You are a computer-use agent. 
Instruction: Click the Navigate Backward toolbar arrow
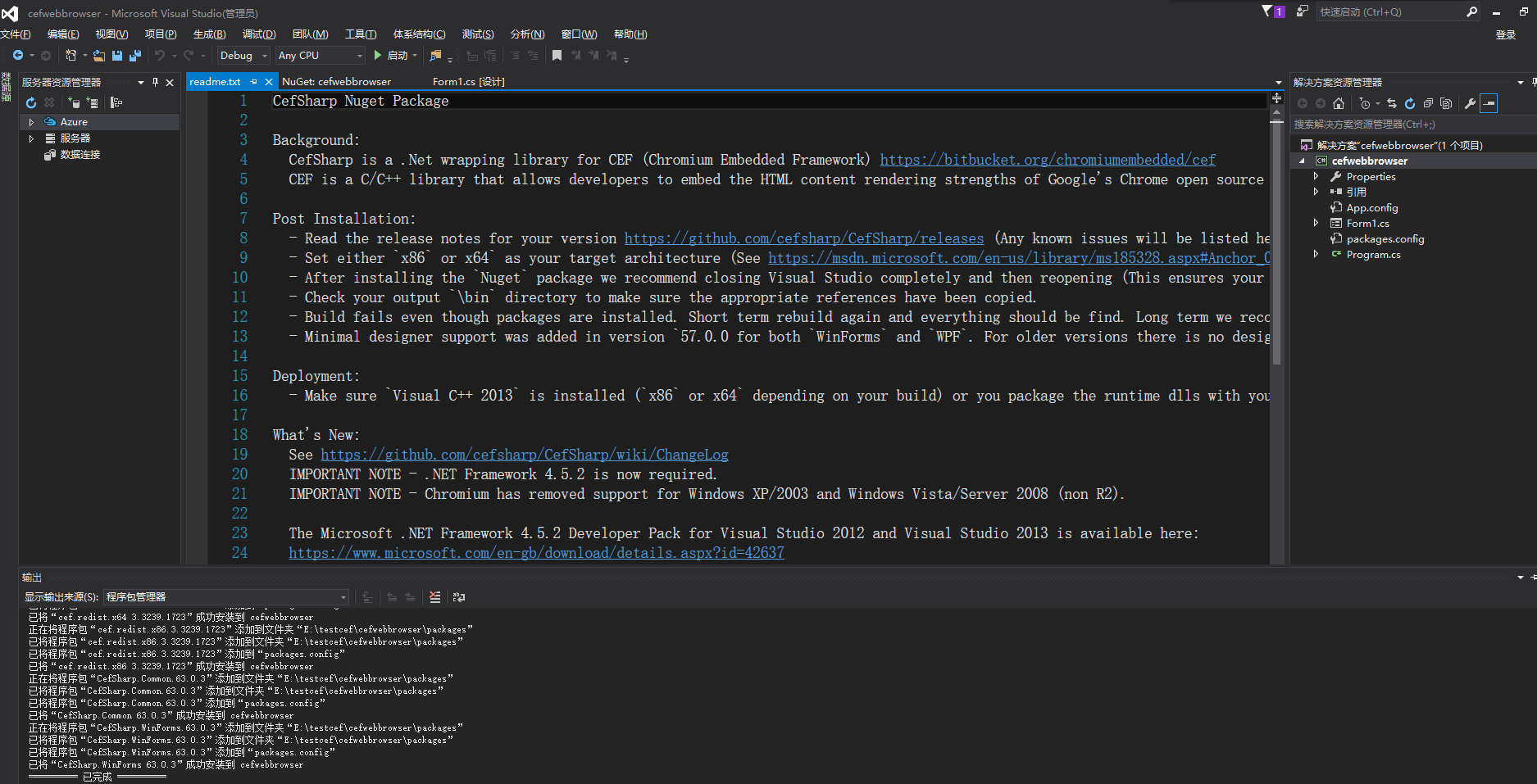tap(17, 56)
